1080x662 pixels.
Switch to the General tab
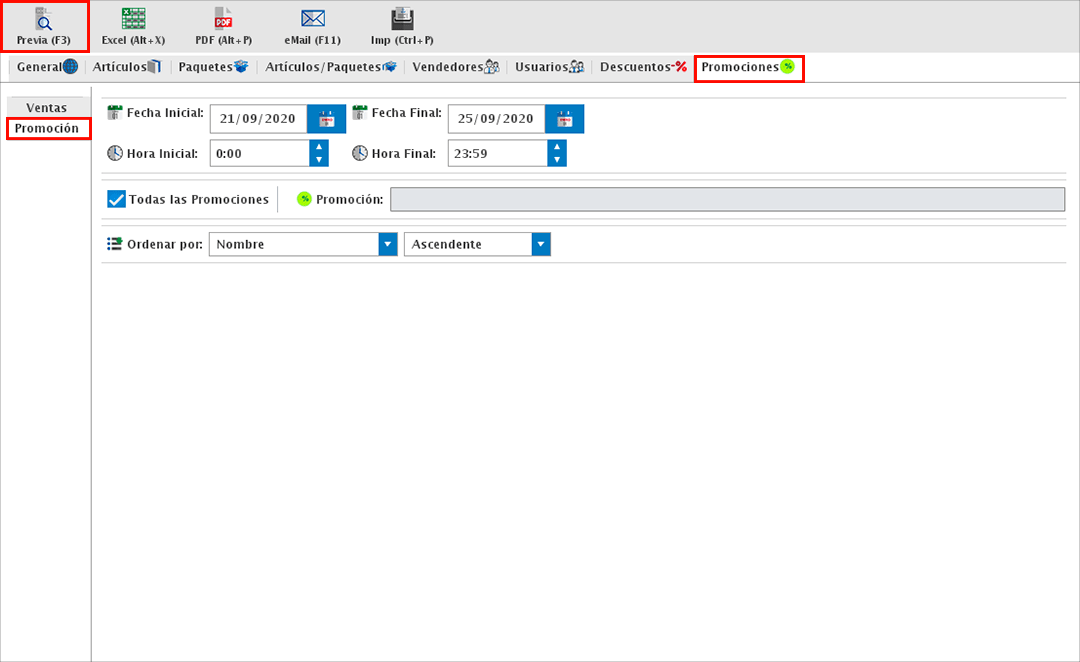click(46, 67)
